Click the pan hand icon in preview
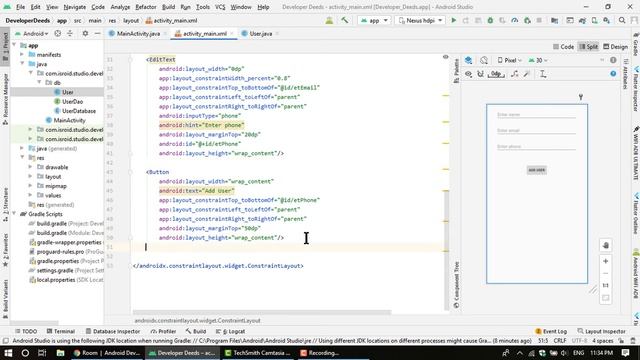640x360 pixels. pyautogui.click(x=606, y=245)
